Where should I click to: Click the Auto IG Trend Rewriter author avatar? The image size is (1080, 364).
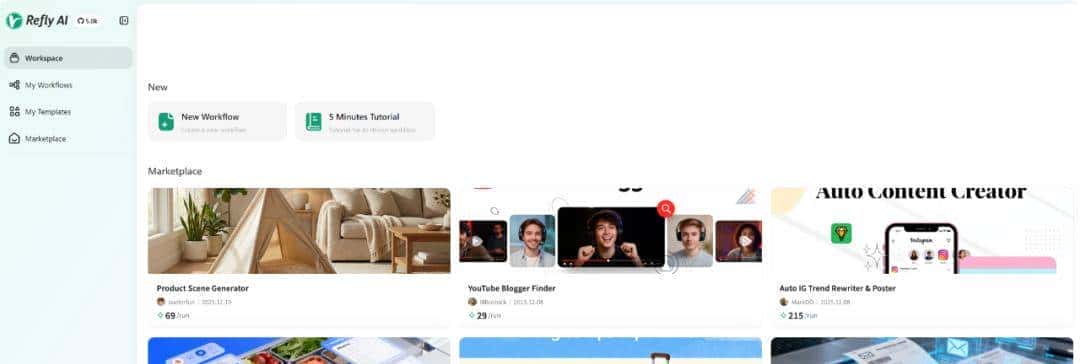point(783,301)
